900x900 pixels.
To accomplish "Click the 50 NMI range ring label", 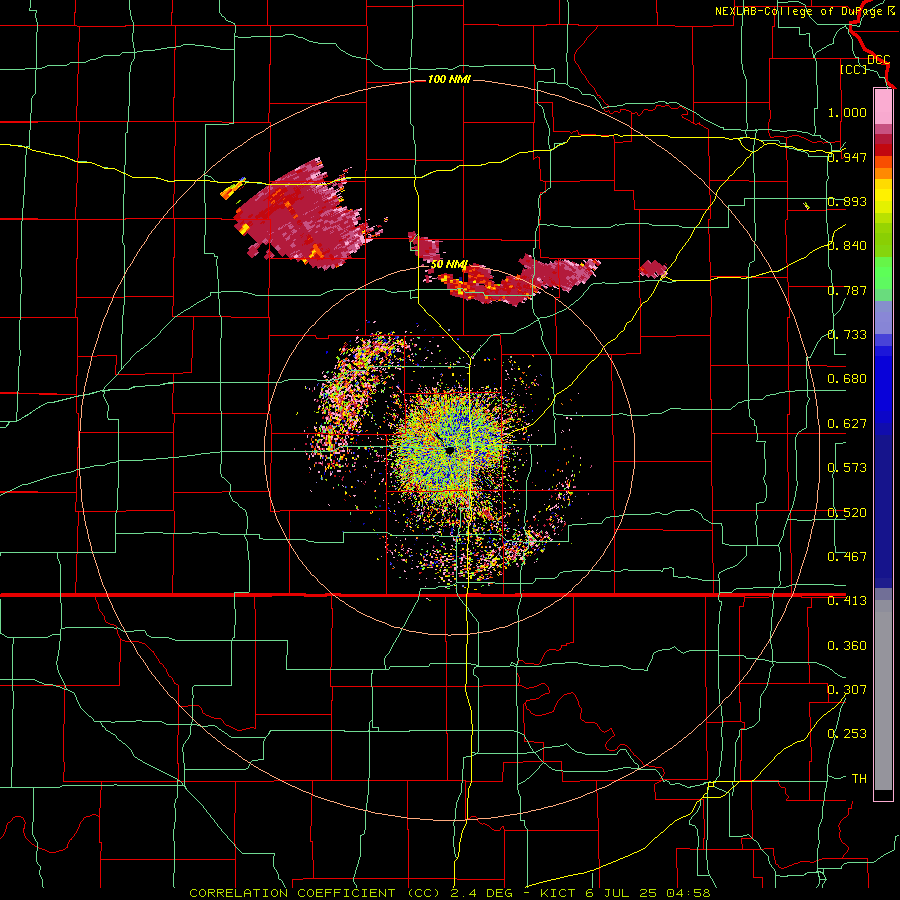I will point(449,264).
